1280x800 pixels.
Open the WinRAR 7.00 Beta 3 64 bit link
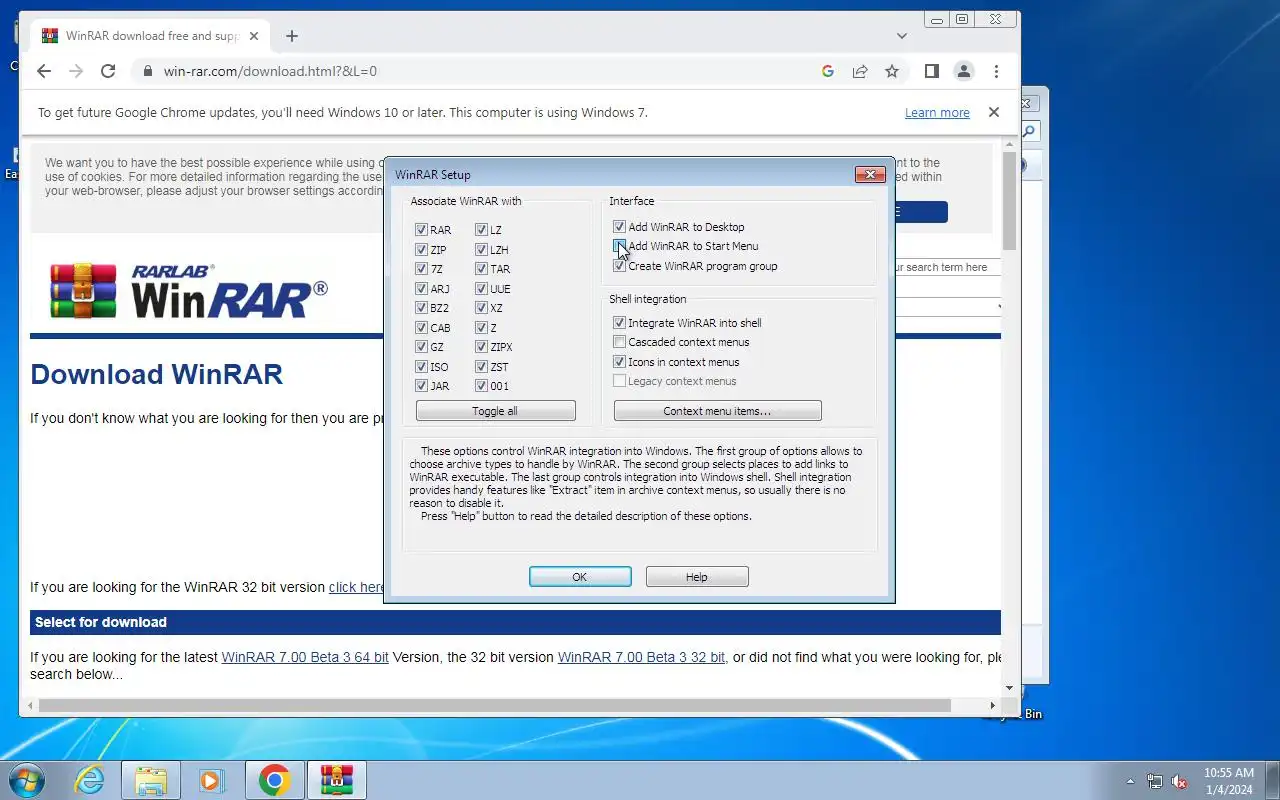(305, 657)
